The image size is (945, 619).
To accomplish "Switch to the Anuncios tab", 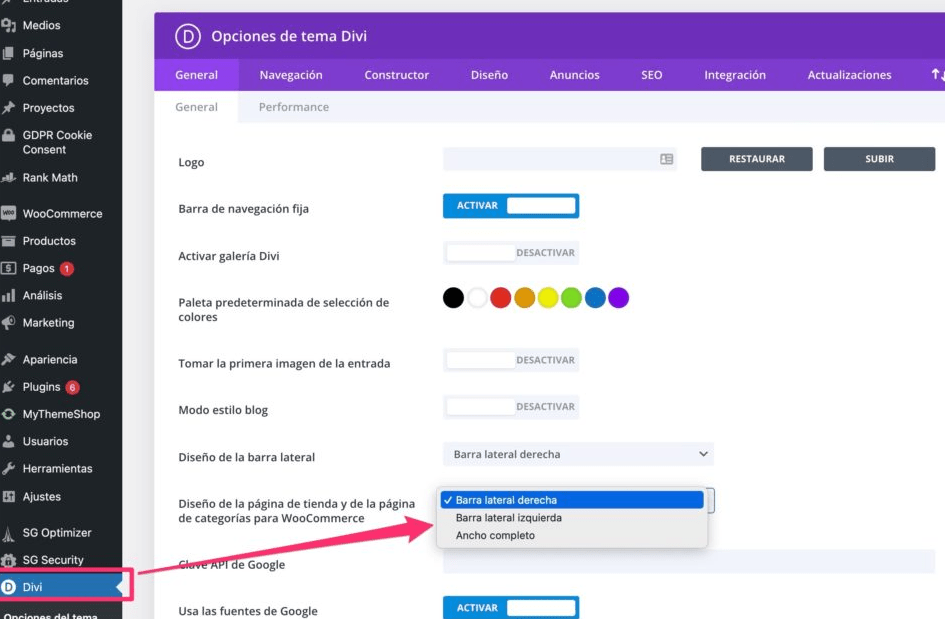I will point(574,75).
